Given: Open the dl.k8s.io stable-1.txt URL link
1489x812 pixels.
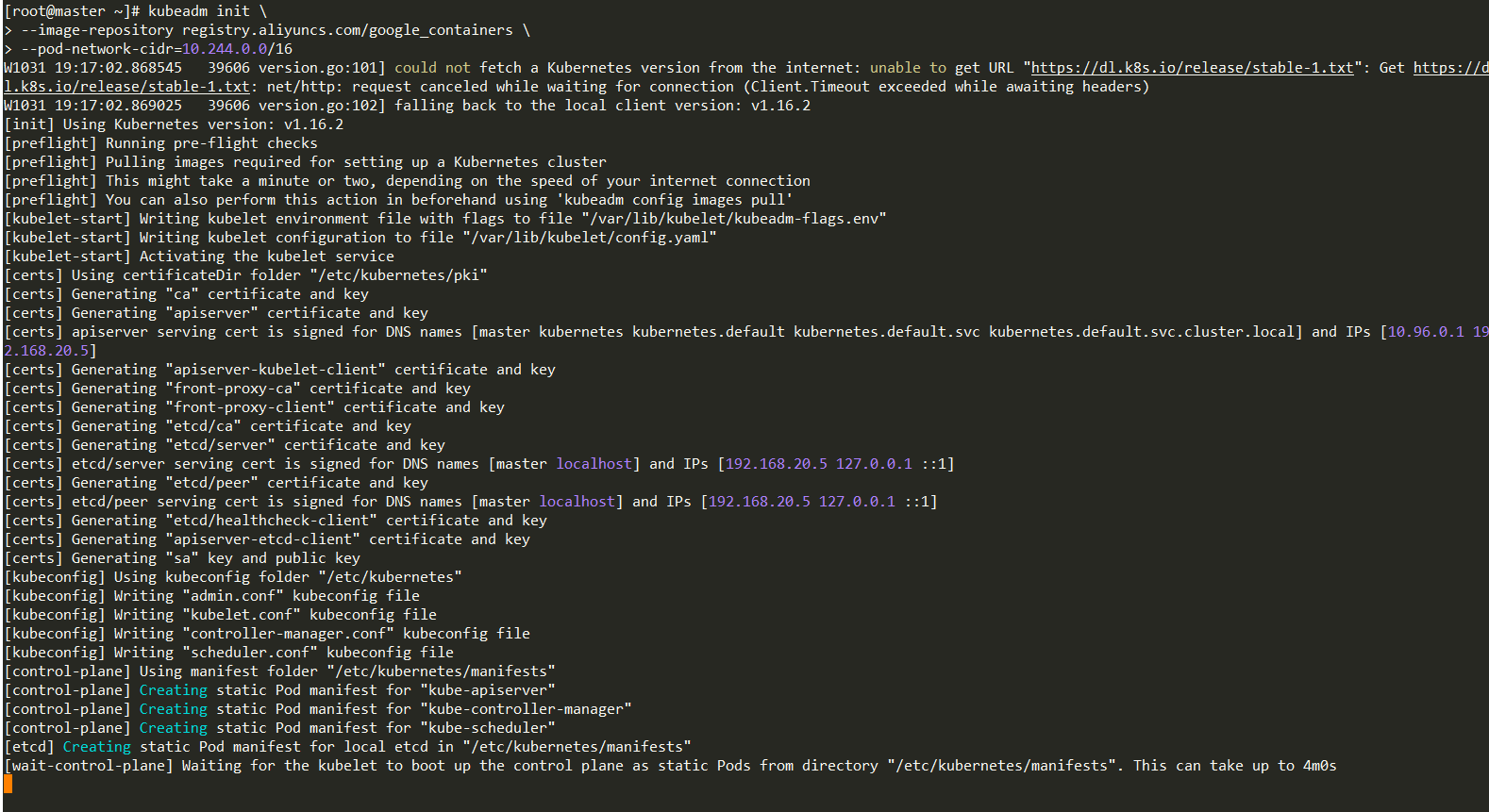Looking at the screenshot, I should [x=1192, y=68].
